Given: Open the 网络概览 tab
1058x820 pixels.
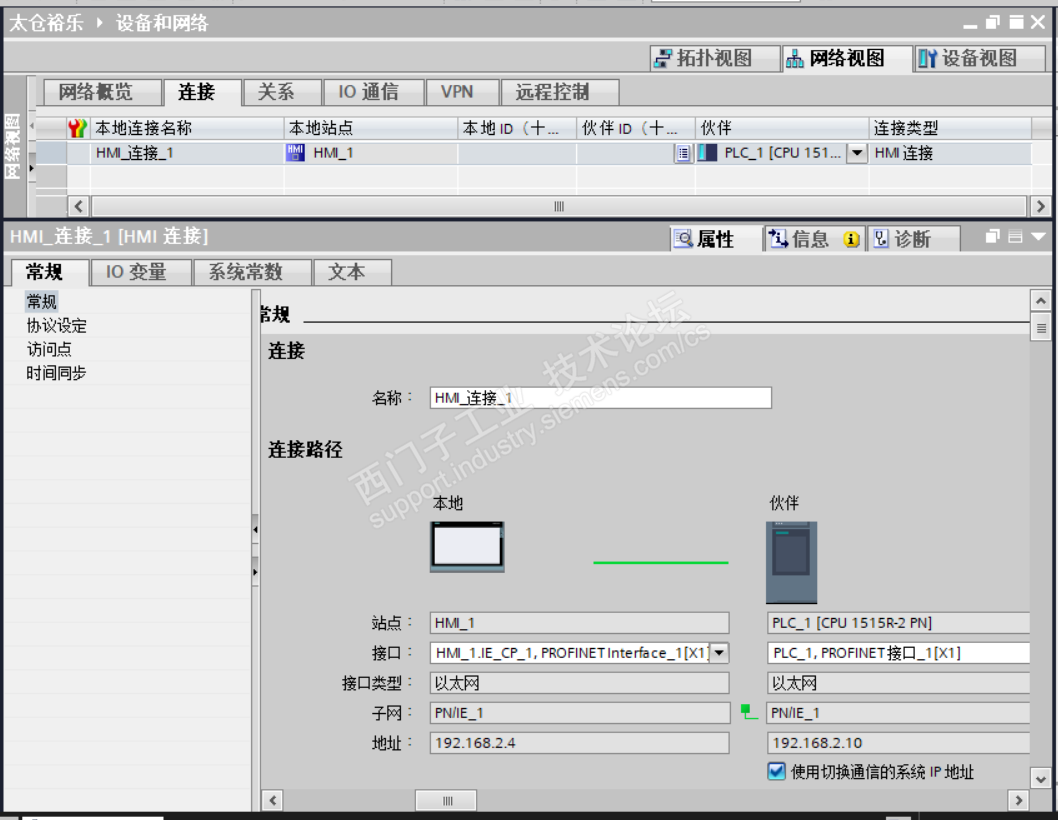Looking at the screenshot, I should click(x=103, y=92).
